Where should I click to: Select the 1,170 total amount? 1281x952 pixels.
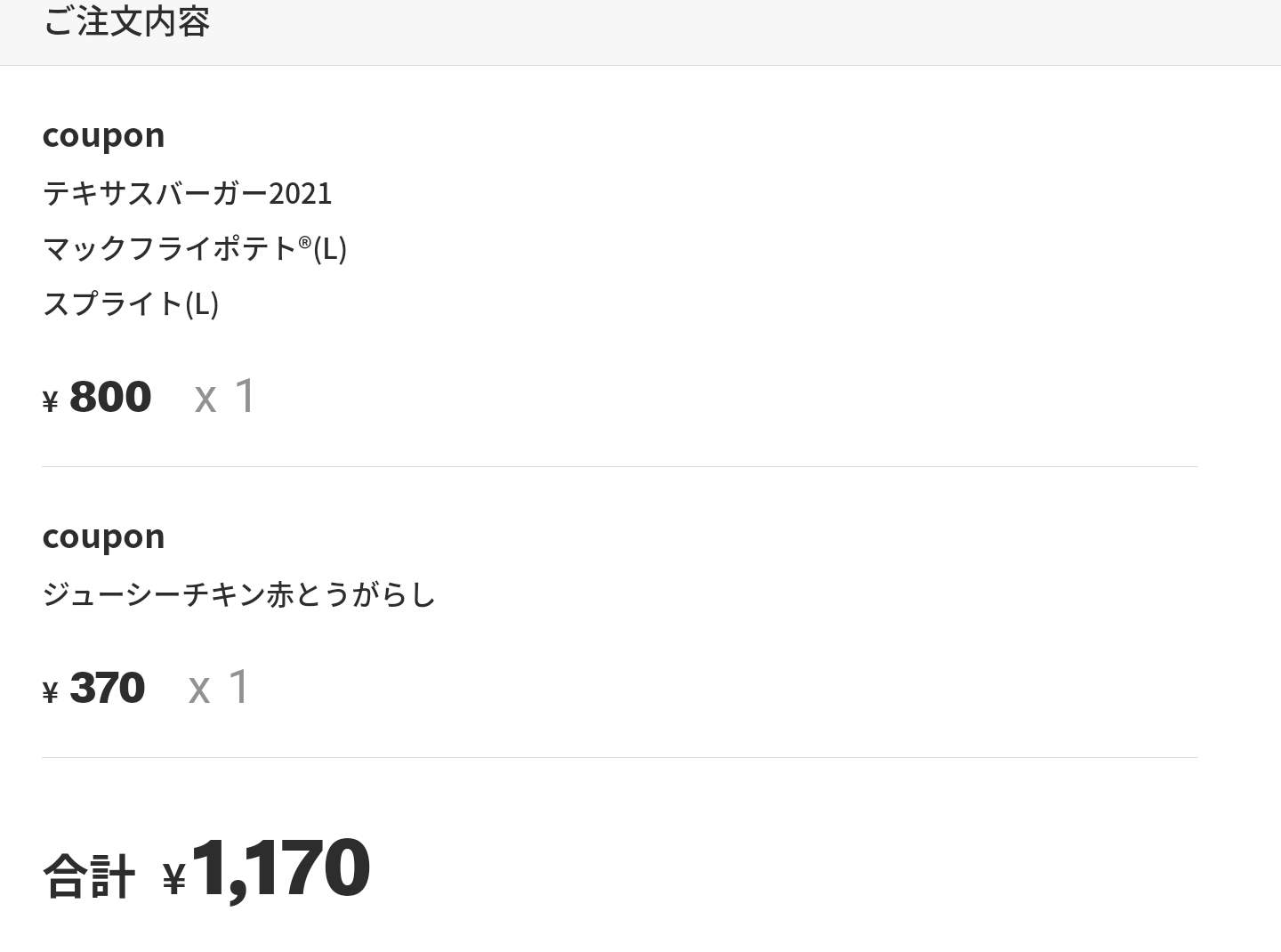point(280,867)
